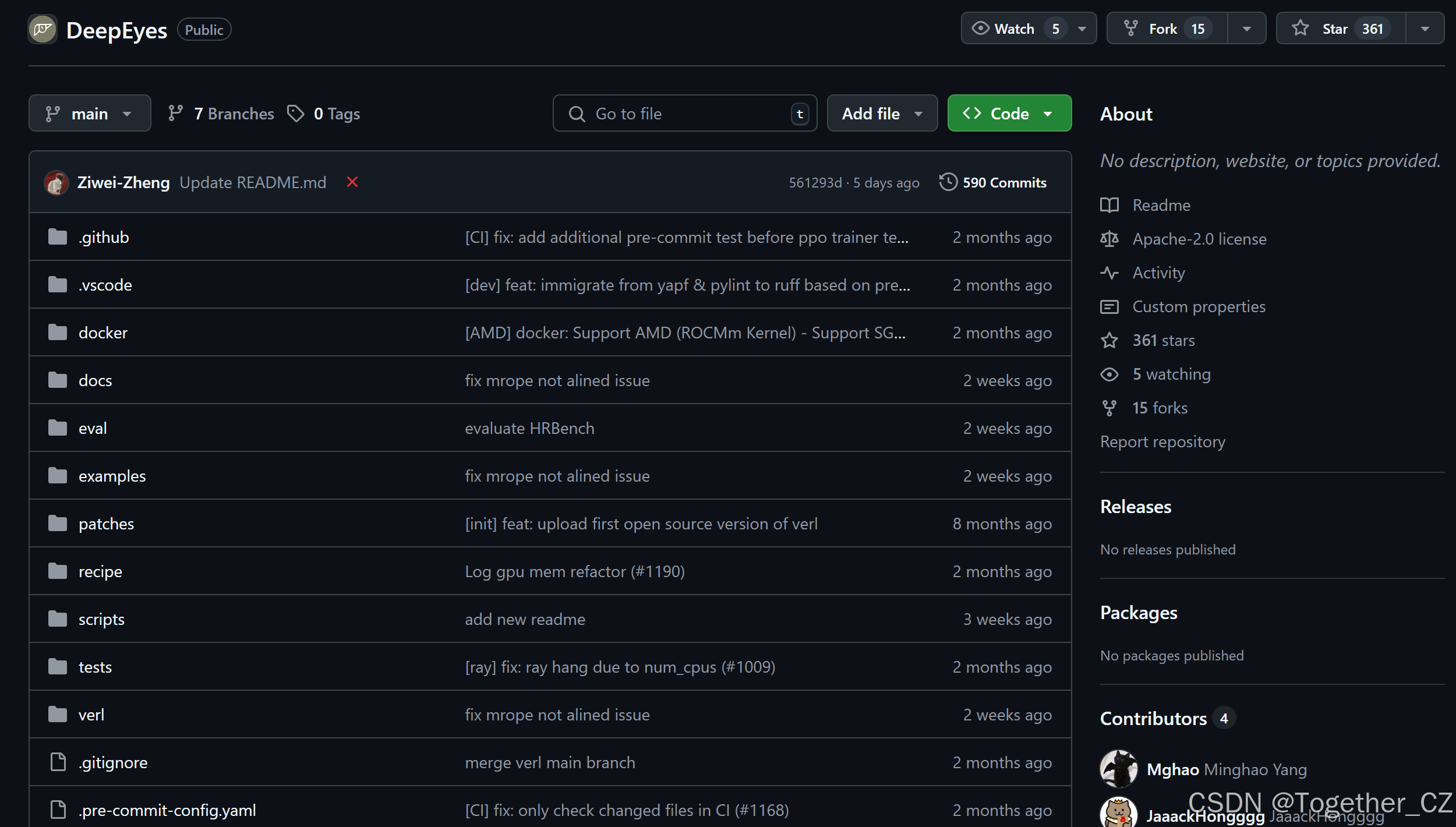Expand the Add file dropdown
This screenshot has height=827, width=1456.
coord(882,114)
